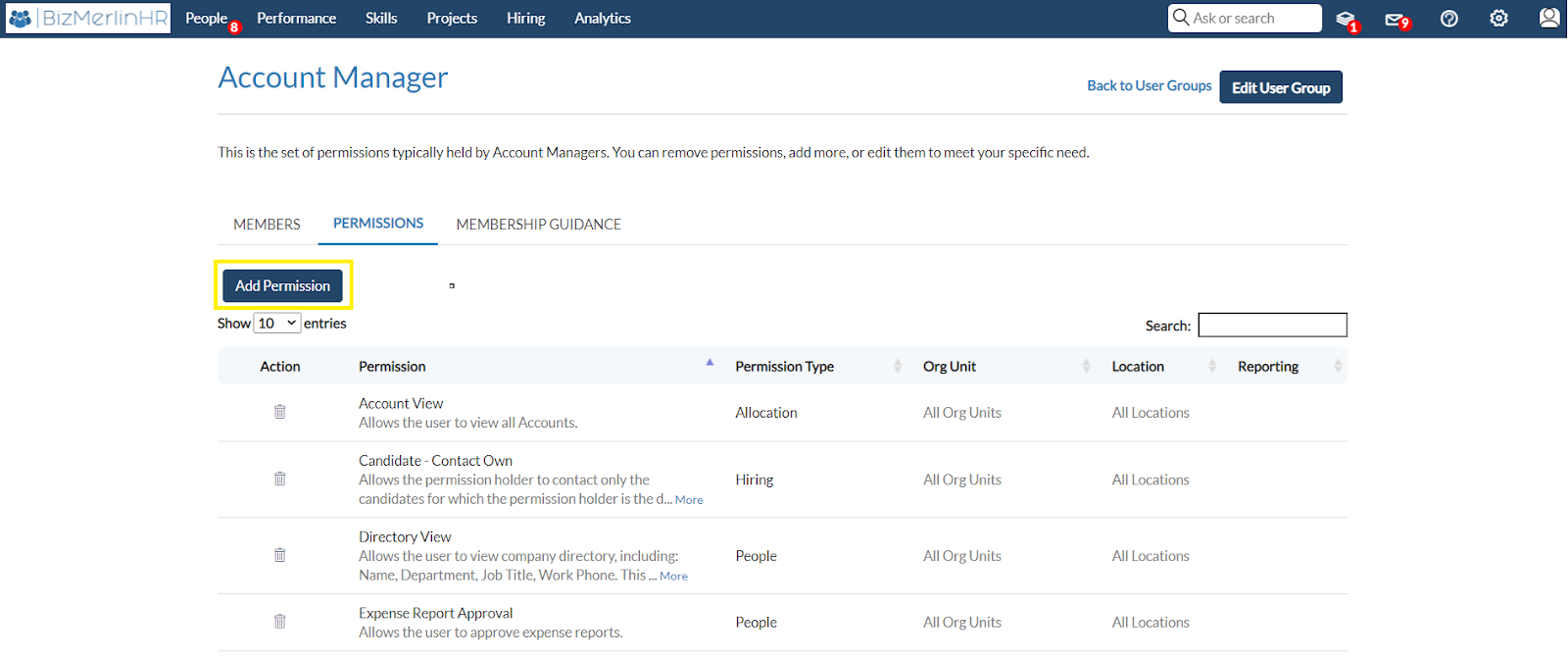Click People type in Directory View row
Viewport: 1568px width, 658px height.
pos(757,556)
